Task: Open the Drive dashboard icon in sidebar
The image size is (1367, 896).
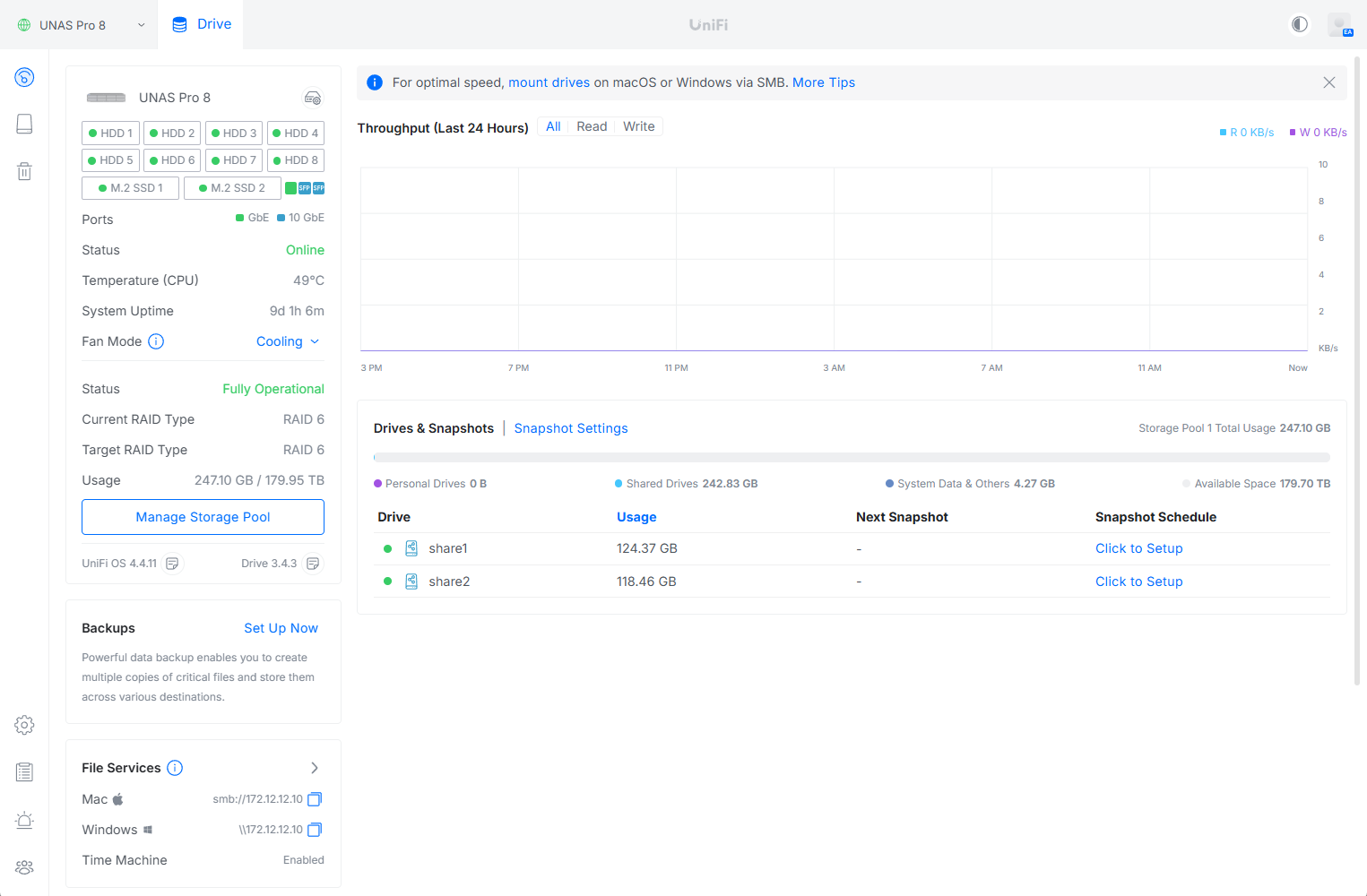Action: 24,77
